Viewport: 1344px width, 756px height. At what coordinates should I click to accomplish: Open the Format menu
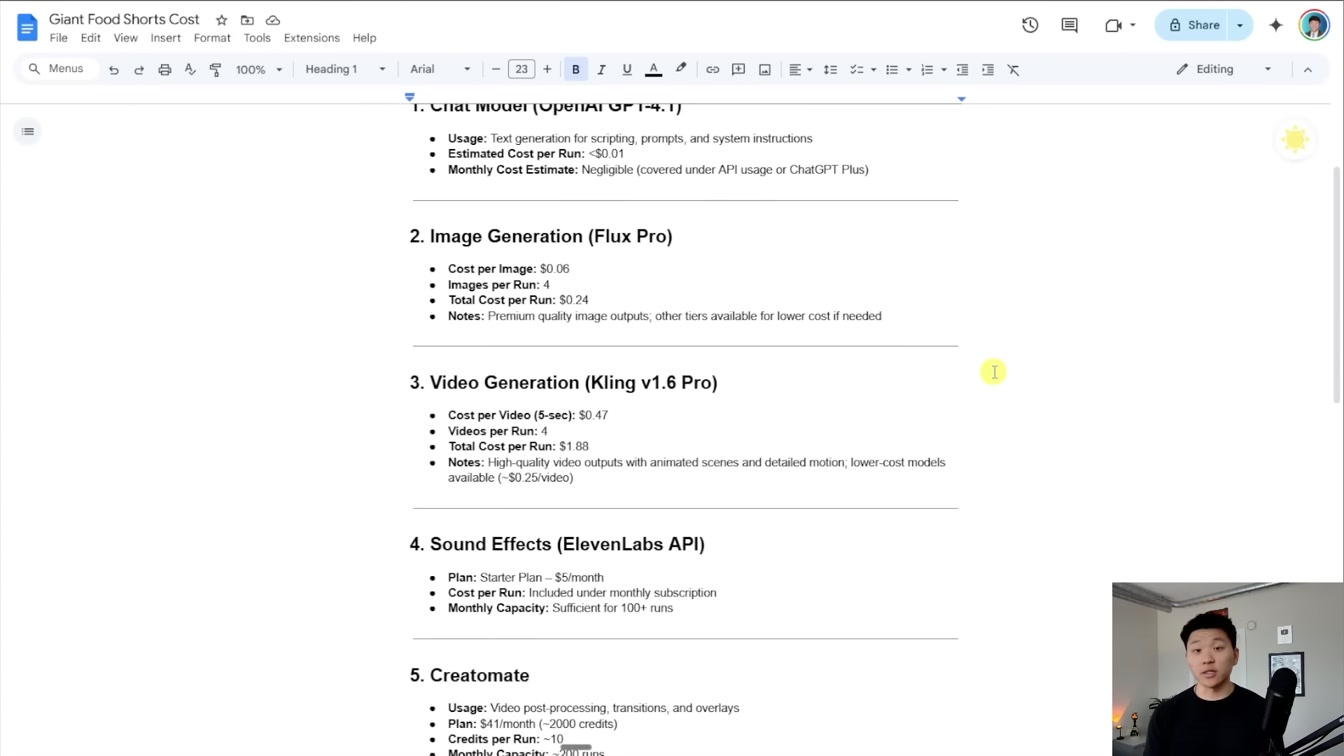212,38
